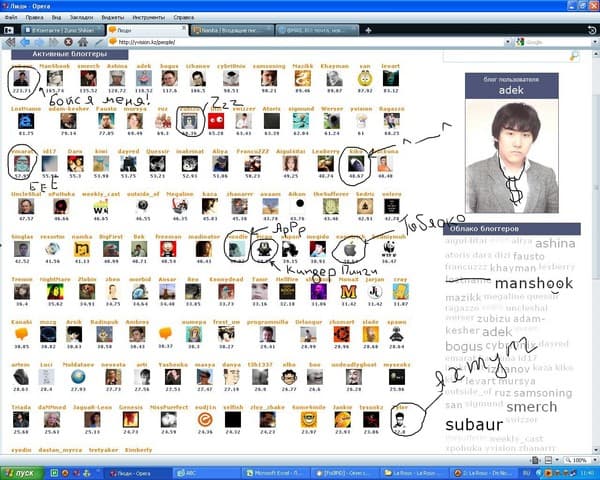Screen dimensions: 600x480
Task: Switch to the @MAIL.RU tab
Action: pos(317,30)
